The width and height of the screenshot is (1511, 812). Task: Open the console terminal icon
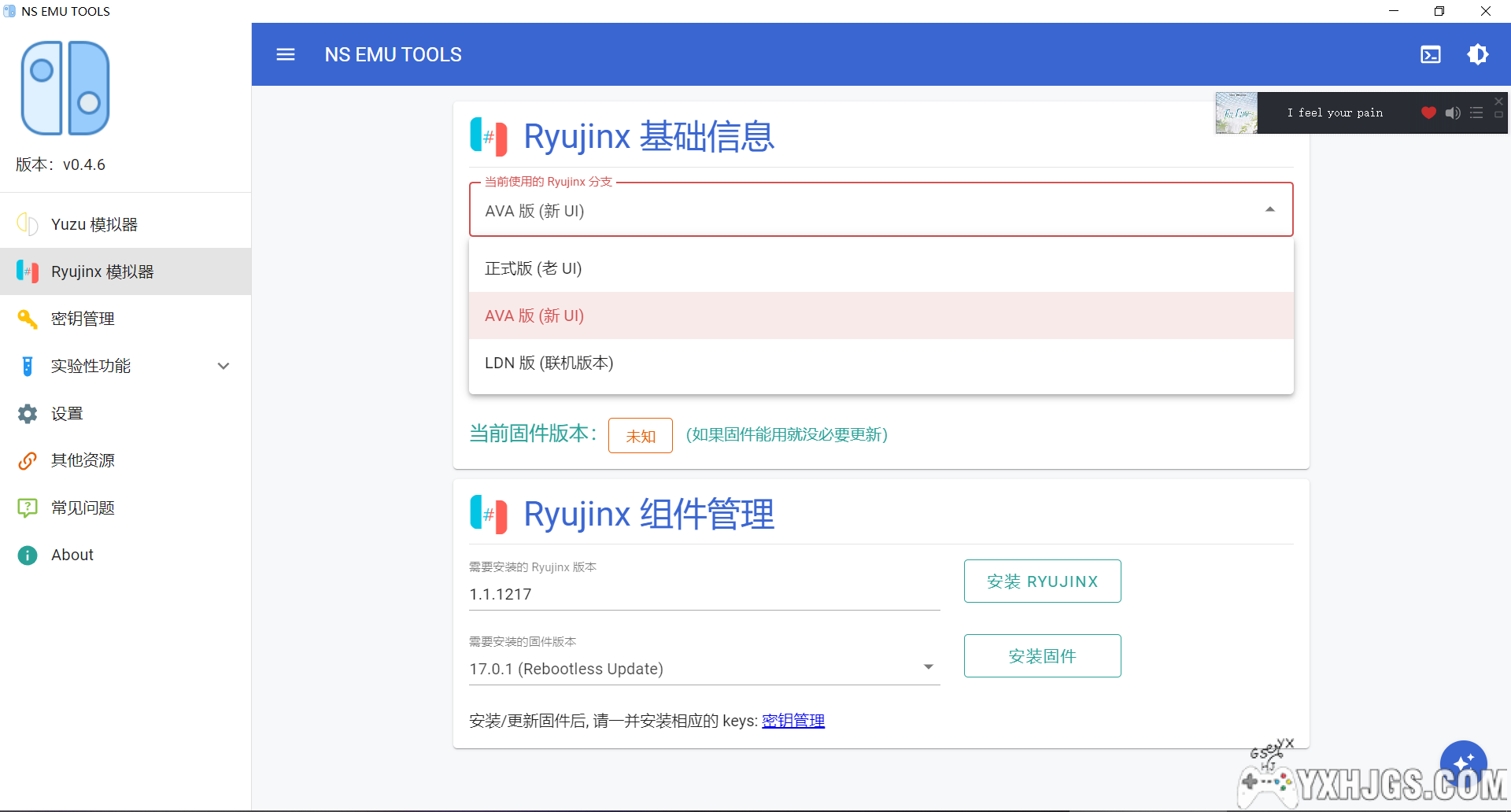[x=1430, y=54]
